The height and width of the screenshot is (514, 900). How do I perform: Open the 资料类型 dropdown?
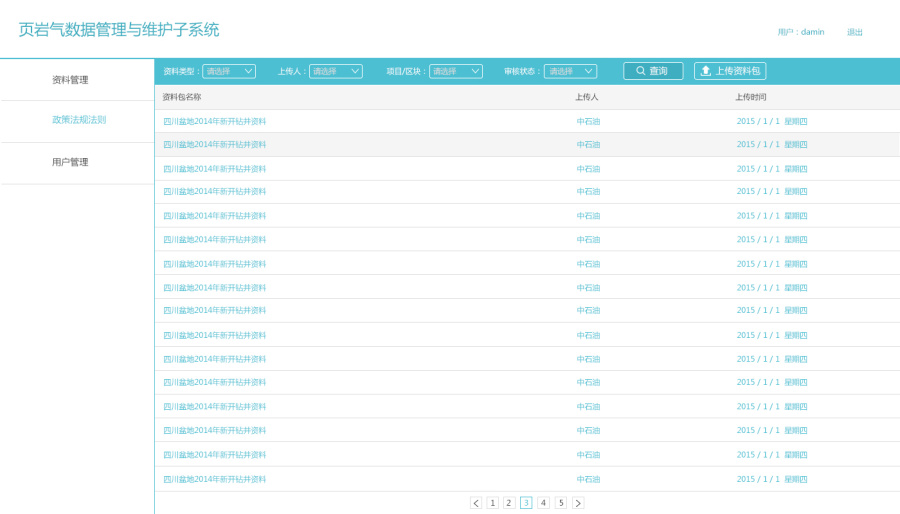[x=229, y=71]
